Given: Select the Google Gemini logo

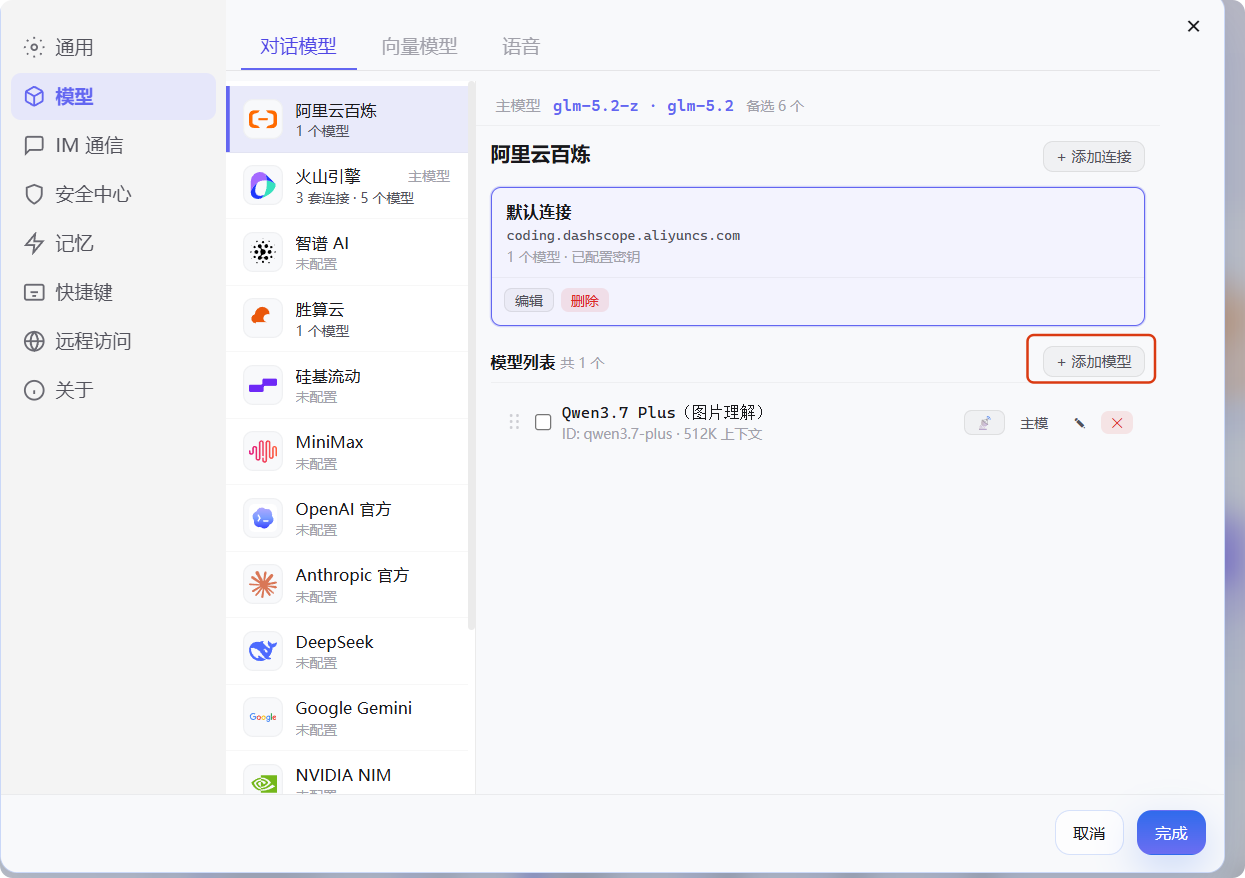Looking at the screenshot, I should (x=263, y=717).
